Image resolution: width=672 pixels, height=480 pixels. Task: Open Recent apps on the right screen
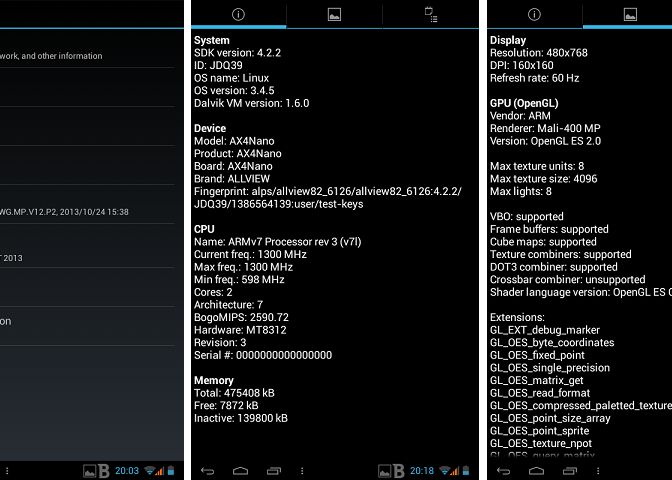tap(568, 470)
